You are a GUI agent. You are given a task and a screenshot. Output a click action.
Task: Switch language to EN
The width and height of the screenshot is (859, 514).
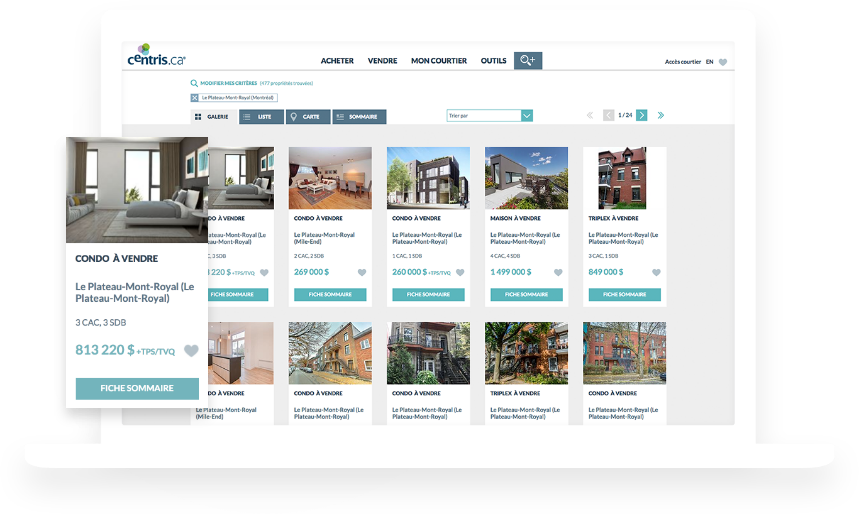(709, 62)
